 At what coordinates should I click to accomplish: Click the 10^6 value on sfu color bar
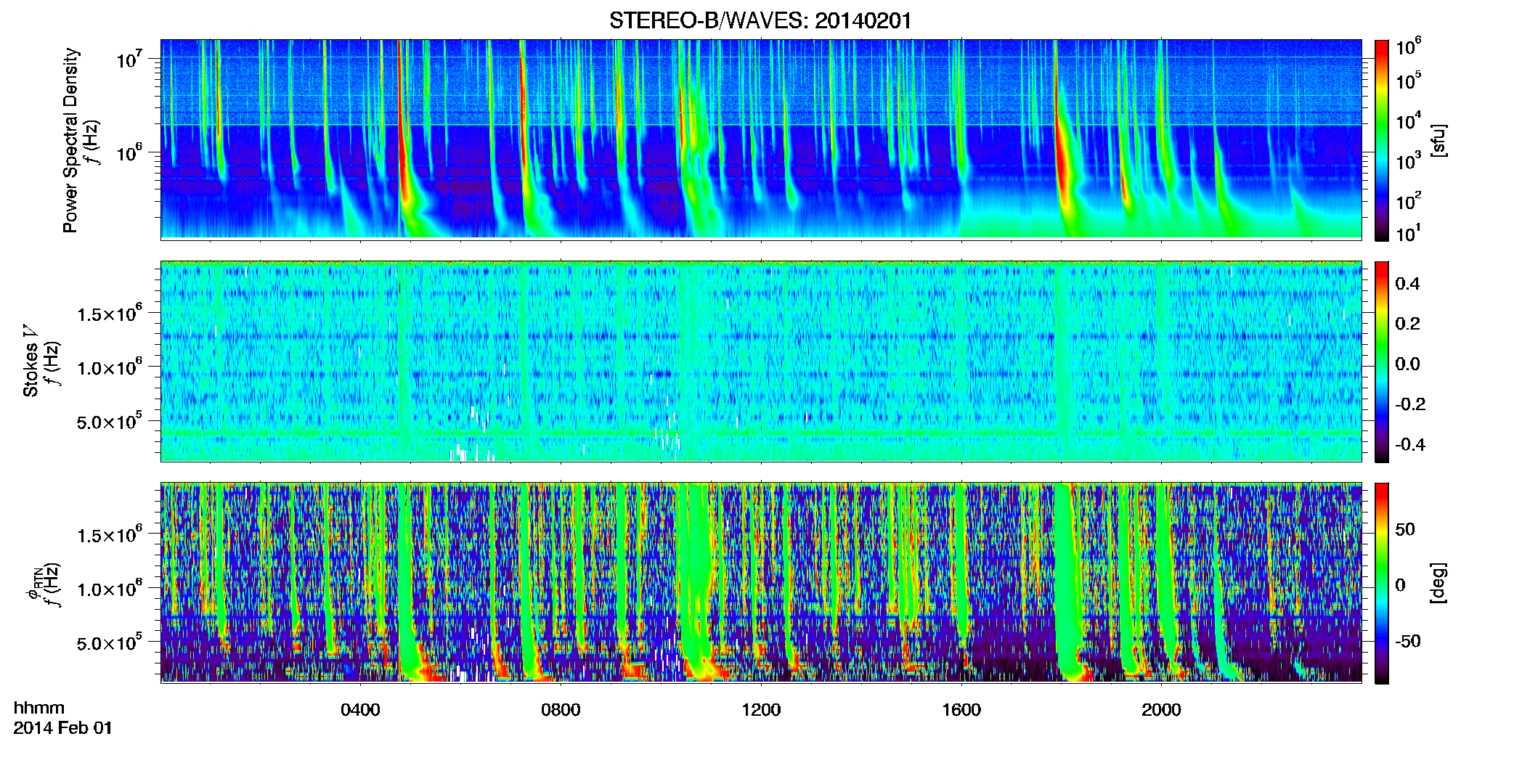1409,47
